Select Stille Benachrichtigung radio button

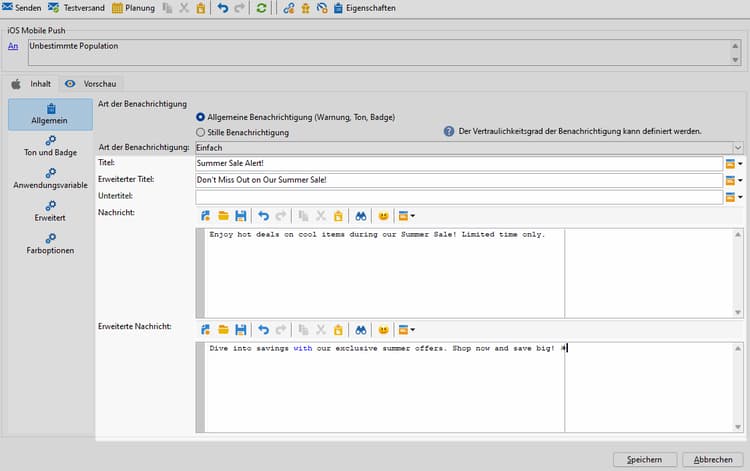point(200,132)
